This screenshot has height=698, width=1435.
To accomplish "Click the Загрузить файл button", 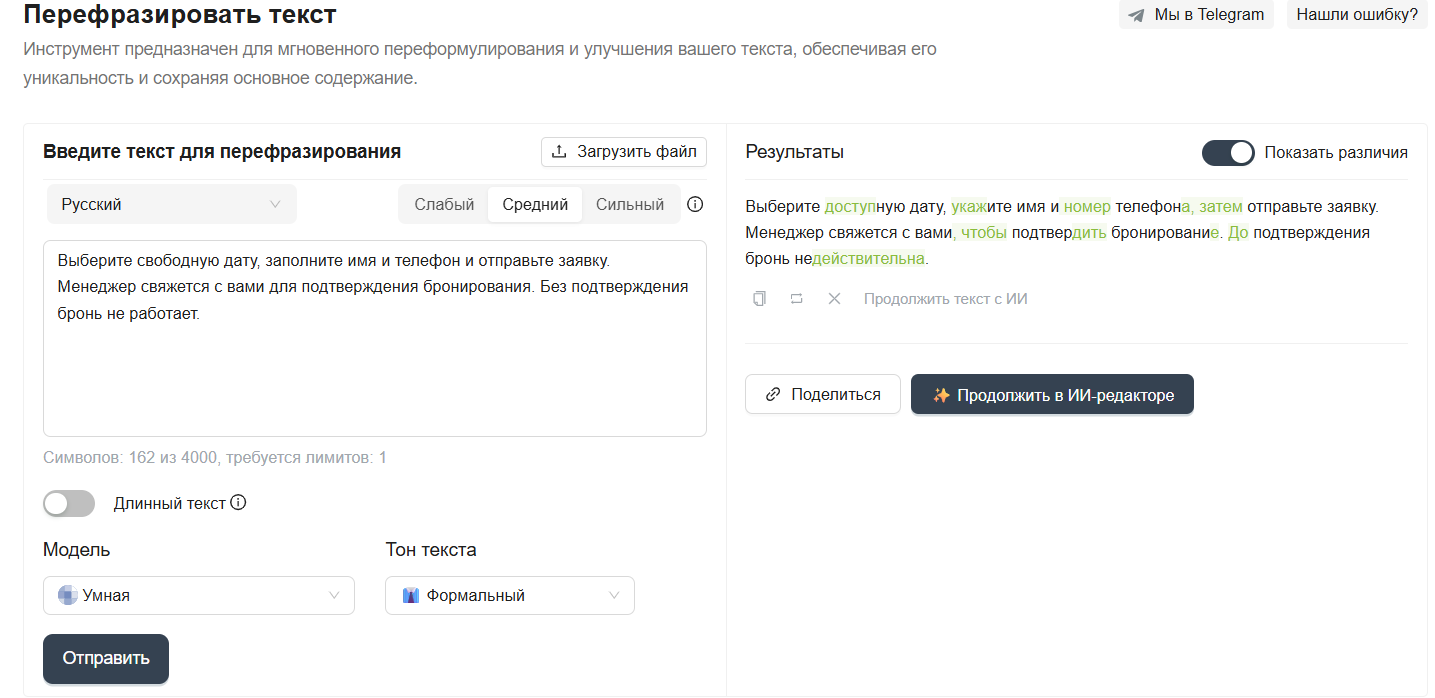I will [x=624, y=152].
